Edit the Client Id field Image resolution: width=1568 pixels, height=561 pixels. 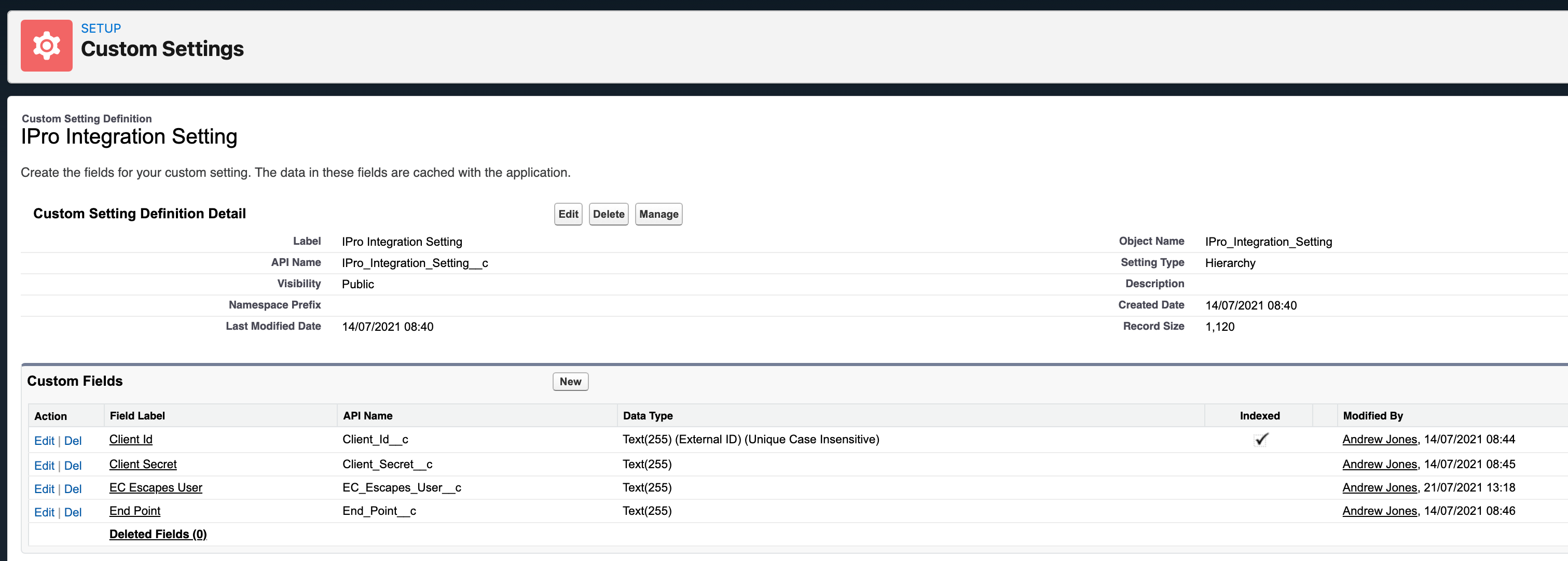[x=44, y=441]
